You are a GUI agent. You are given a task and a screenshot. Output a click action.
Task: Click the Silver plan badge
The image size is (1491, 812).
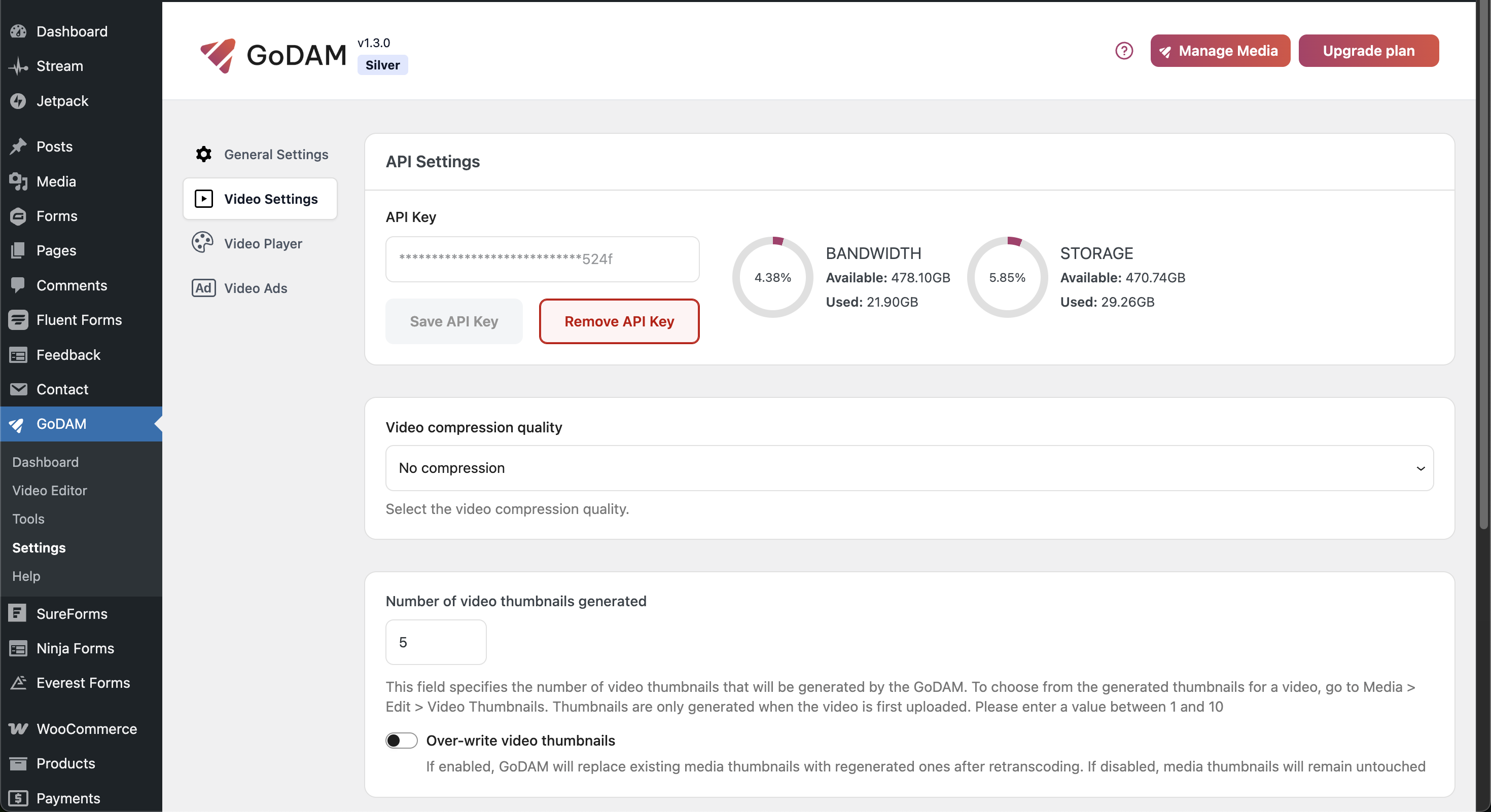coord(382,65)
